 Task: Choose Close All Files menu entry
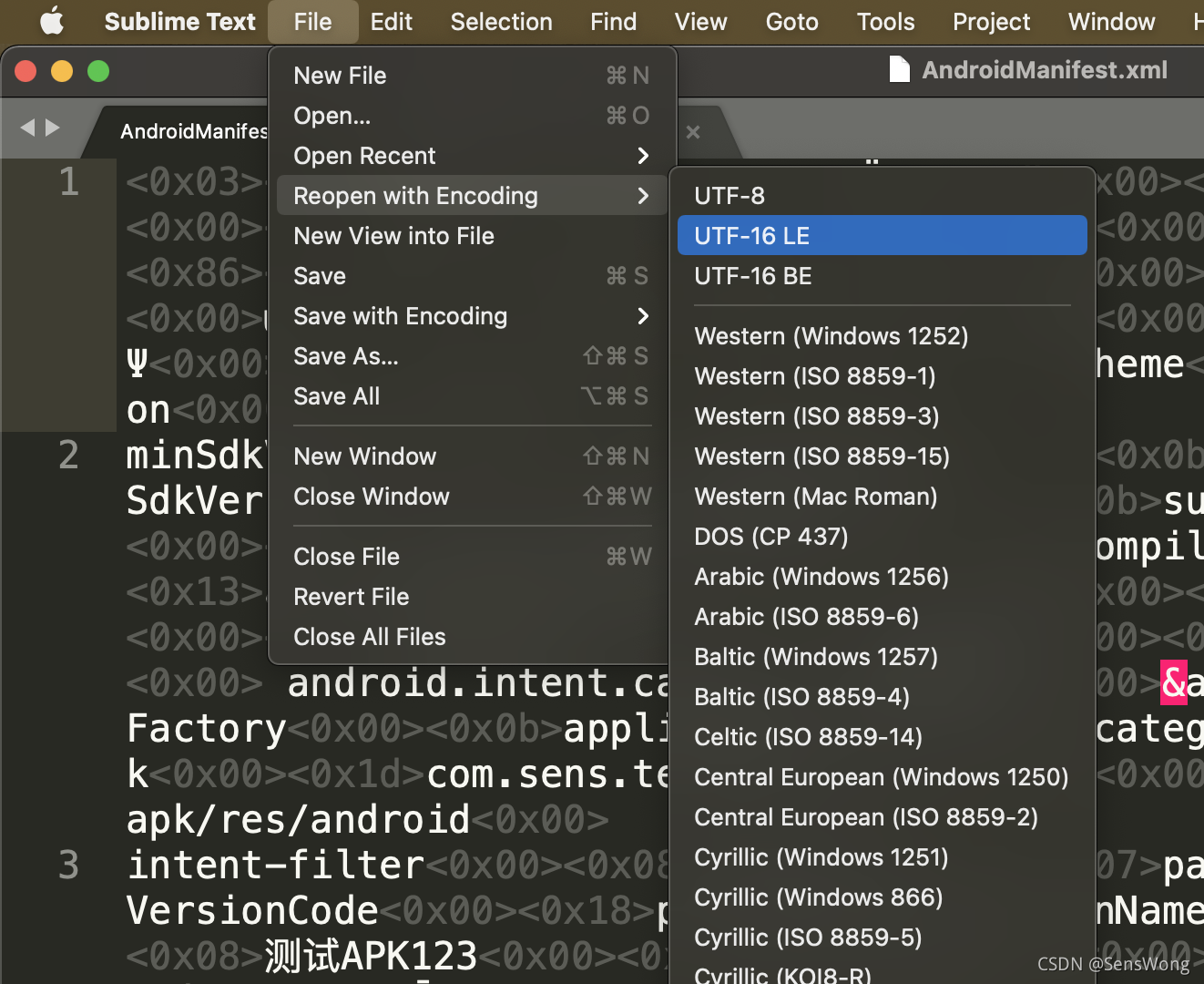pyautogui.click(x=473, y=637)
